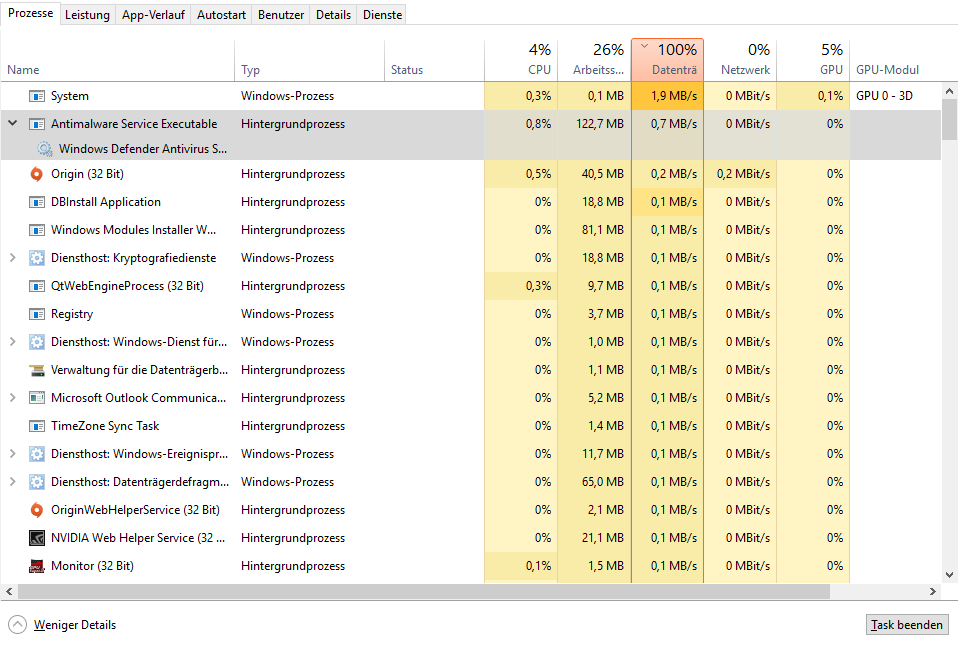Open the Benutzer tab
Viewport: 958px width, 649px height.
[x=281, y=15]
